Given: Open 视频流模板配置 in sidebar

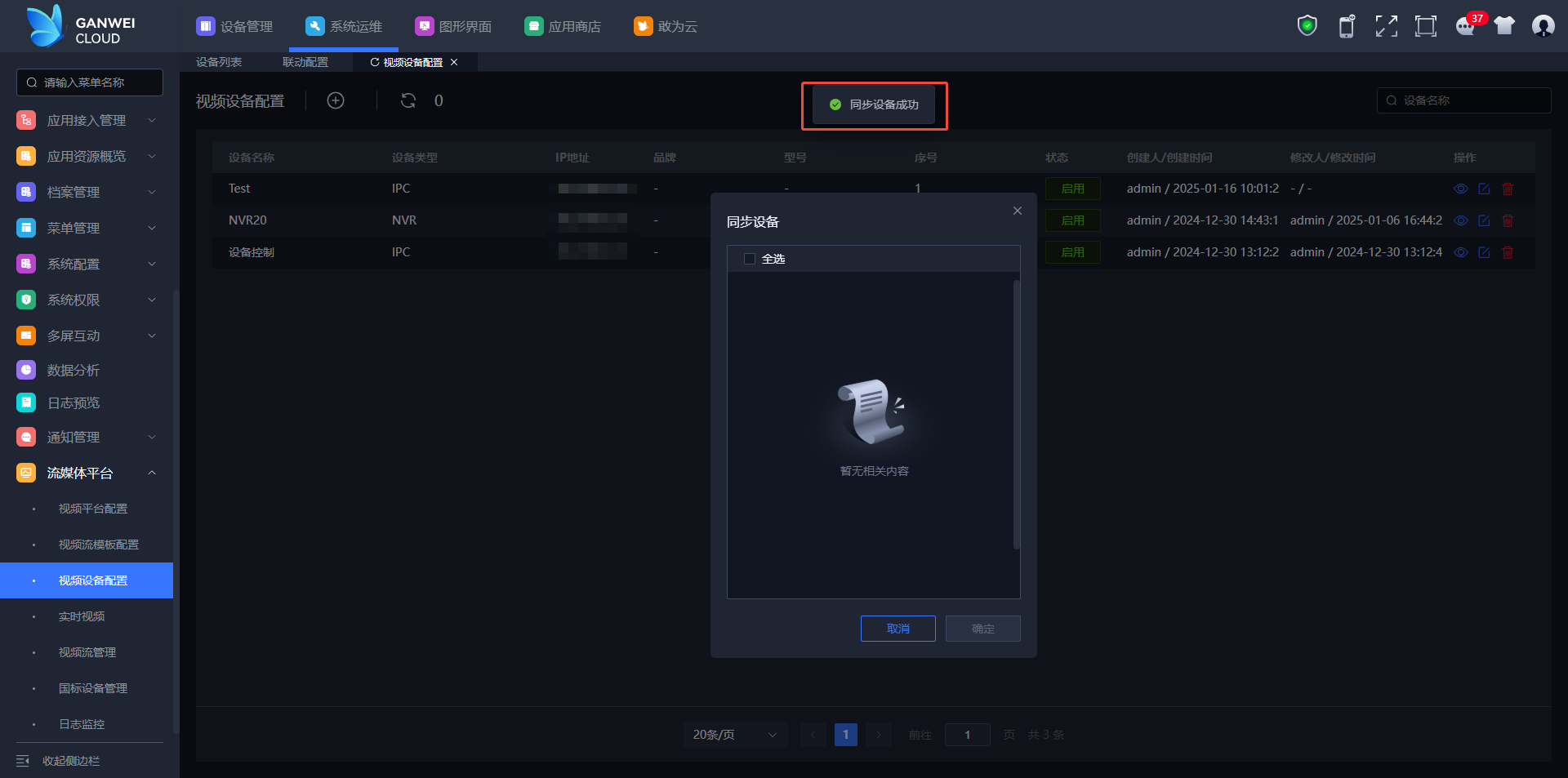Looking at the screenshot, I should coord(99,545).
